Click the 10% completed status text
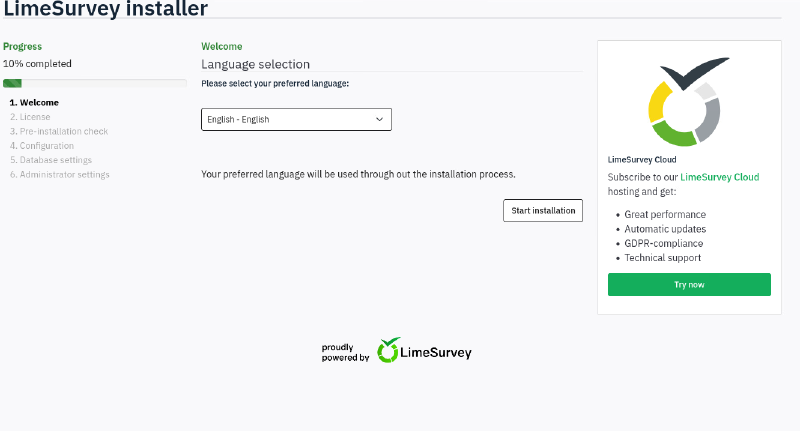Screen dimensions: 800x431 click(37, 63)
